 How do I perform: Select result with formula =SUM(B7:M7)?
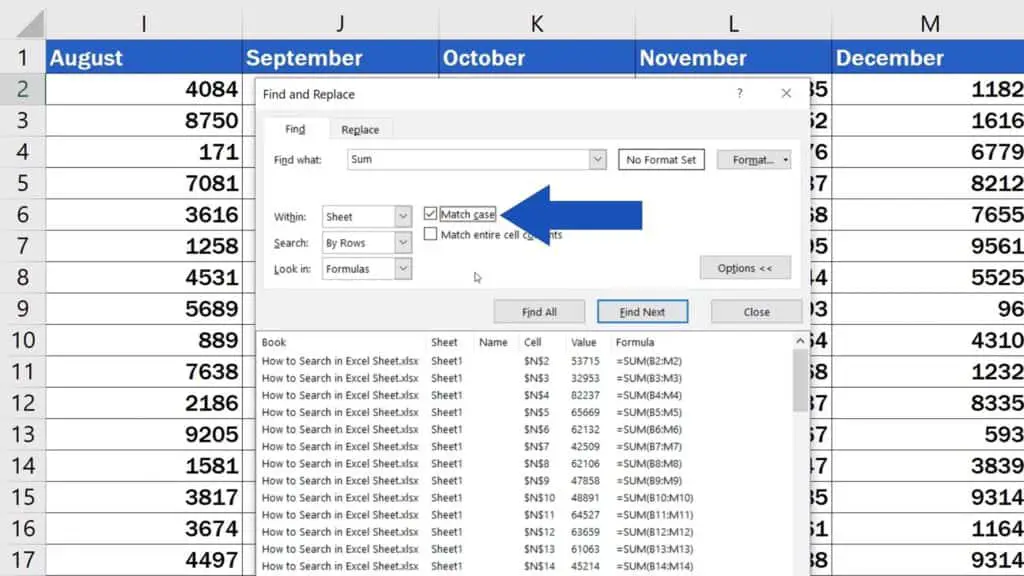click(526, 446)
